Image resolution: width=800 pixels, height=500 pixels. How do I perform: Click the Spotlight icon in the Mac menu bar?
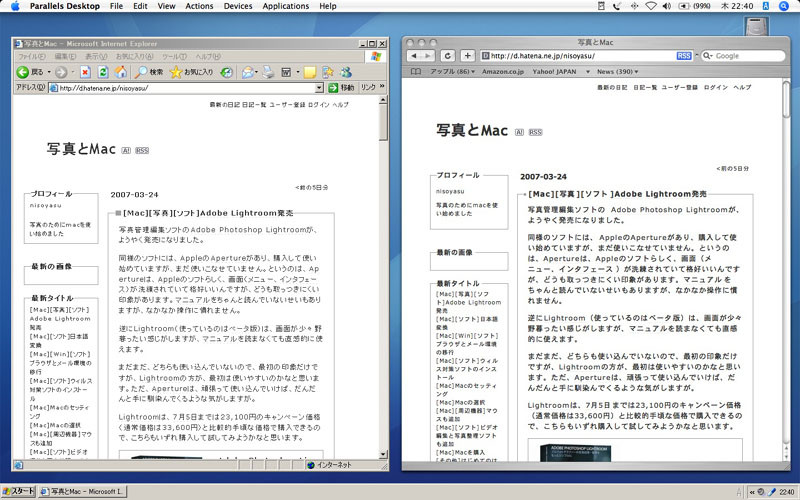784,6
